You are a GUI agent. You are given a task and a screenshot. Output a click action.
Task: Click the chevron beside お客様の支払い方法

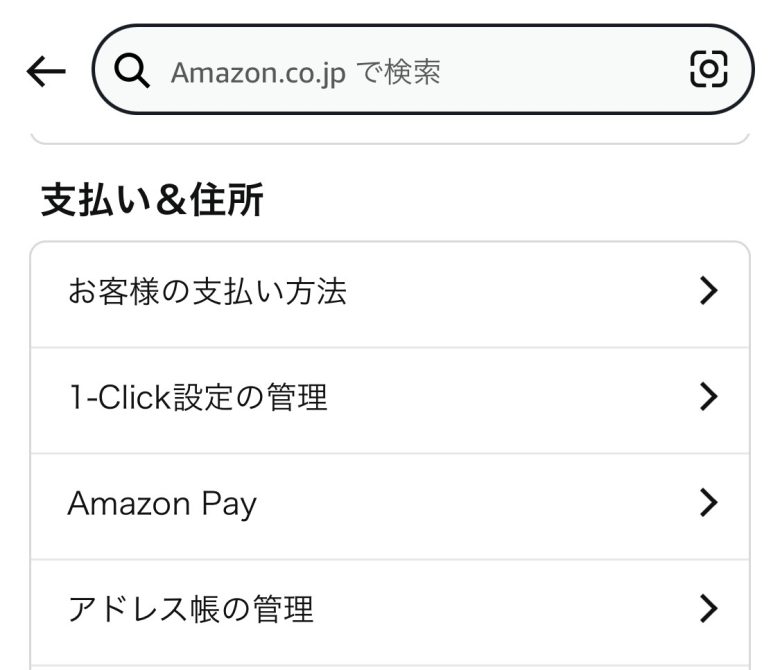click(709, 292)
